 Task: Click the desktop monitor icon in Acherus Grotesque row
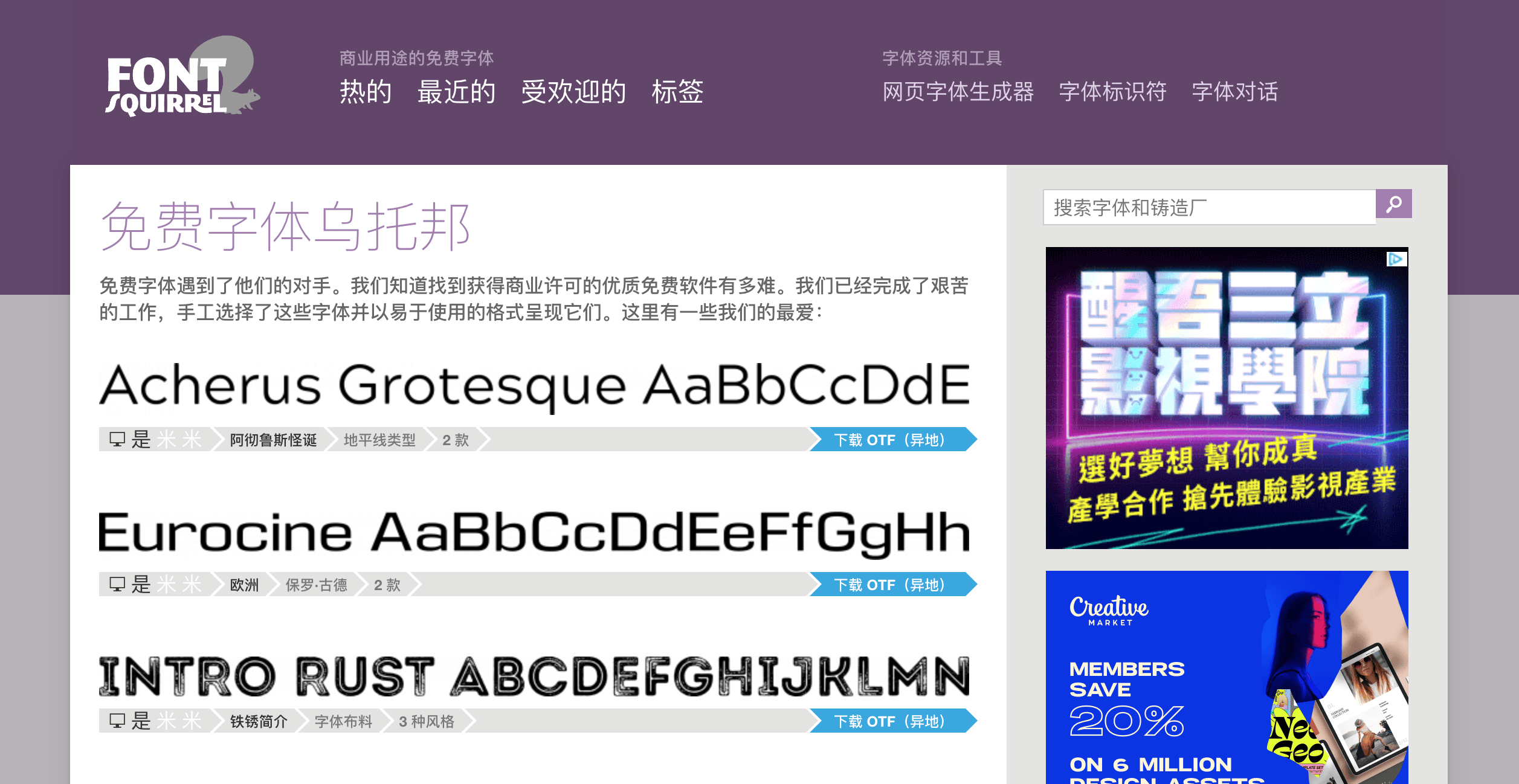[x=117, y=439]
